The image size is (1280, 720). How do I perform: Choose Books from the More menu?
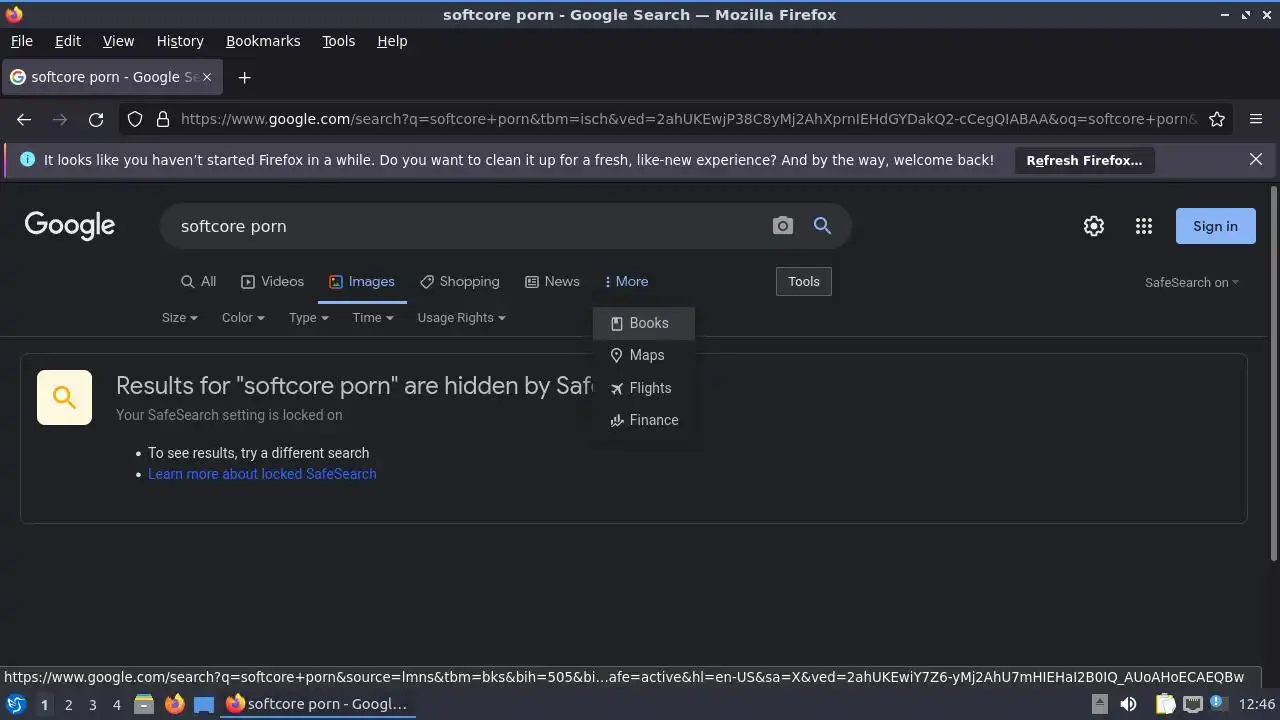643,323
